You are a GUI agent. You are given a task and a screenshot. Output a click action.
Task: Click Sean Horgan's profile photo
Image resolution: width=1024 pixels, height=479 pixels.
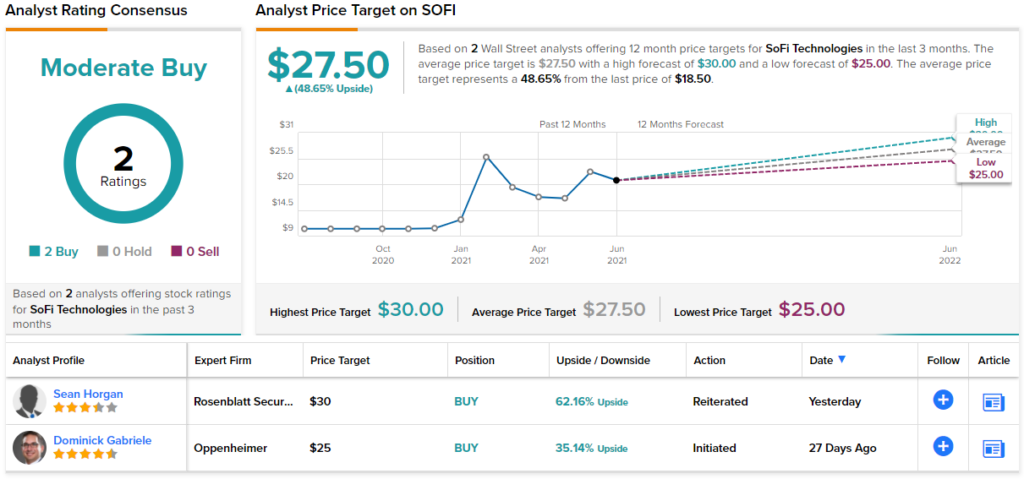coord(30,401)
